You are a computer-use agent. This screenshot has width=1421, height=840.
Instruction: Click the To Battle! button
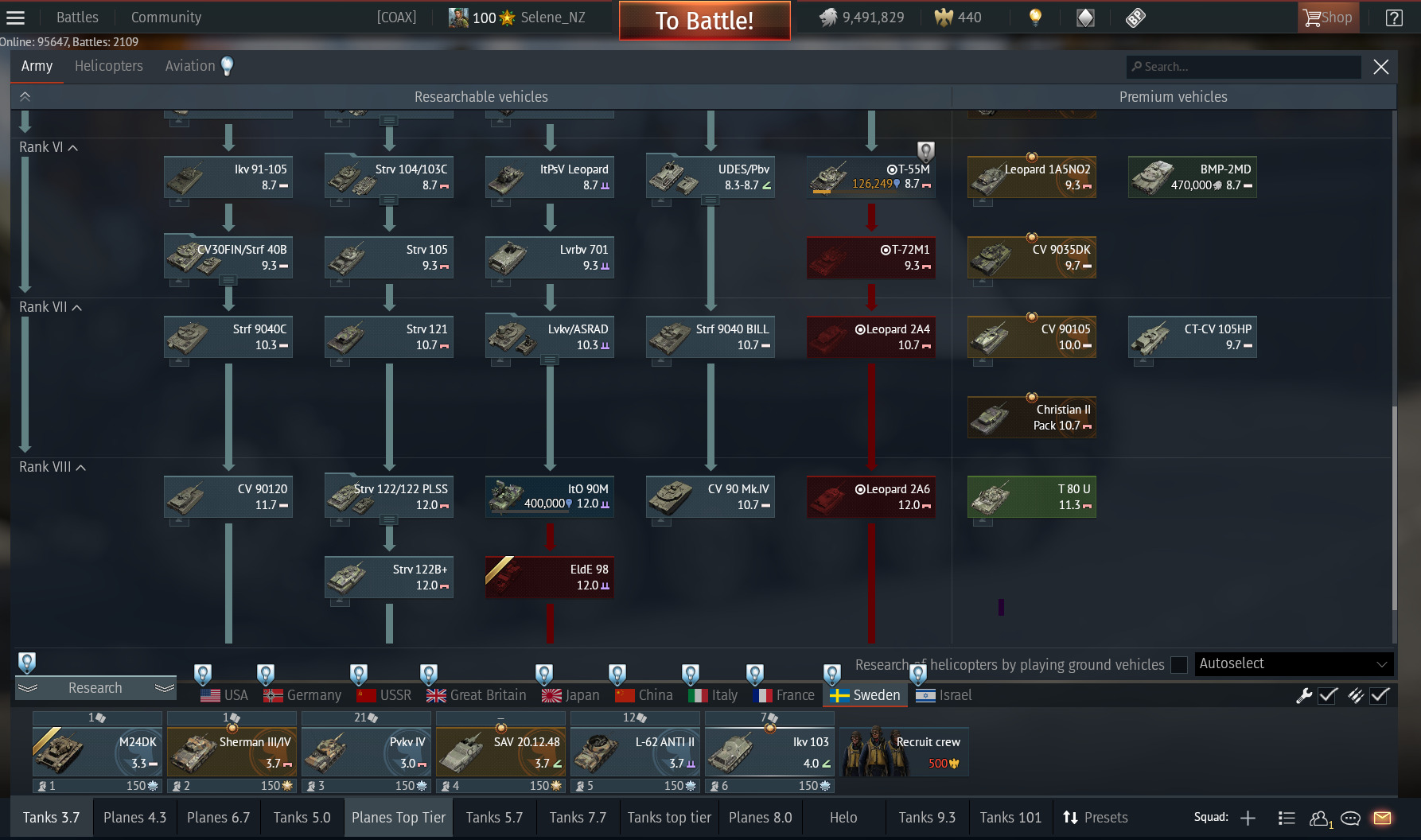coord(705,21)
